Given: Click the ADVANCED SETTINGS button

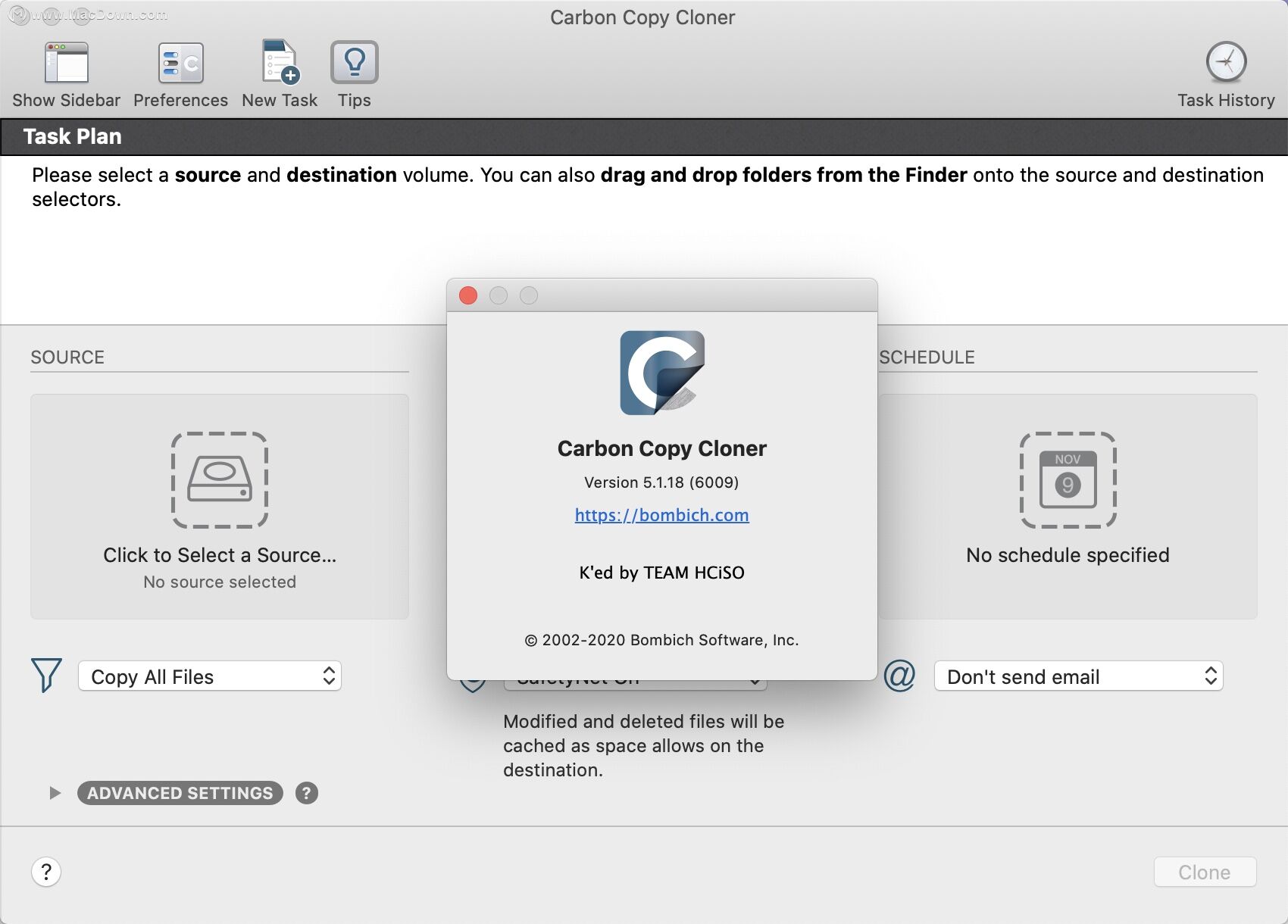Looking at the screenshot, I should [180, 793].
